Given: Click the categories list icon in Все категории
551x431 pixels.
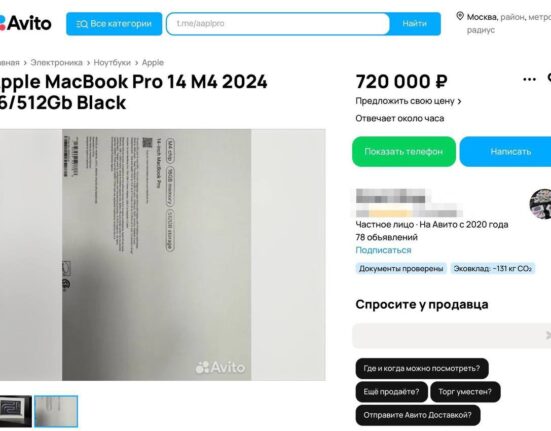Looking at the screenshot, I should (82, 24).
